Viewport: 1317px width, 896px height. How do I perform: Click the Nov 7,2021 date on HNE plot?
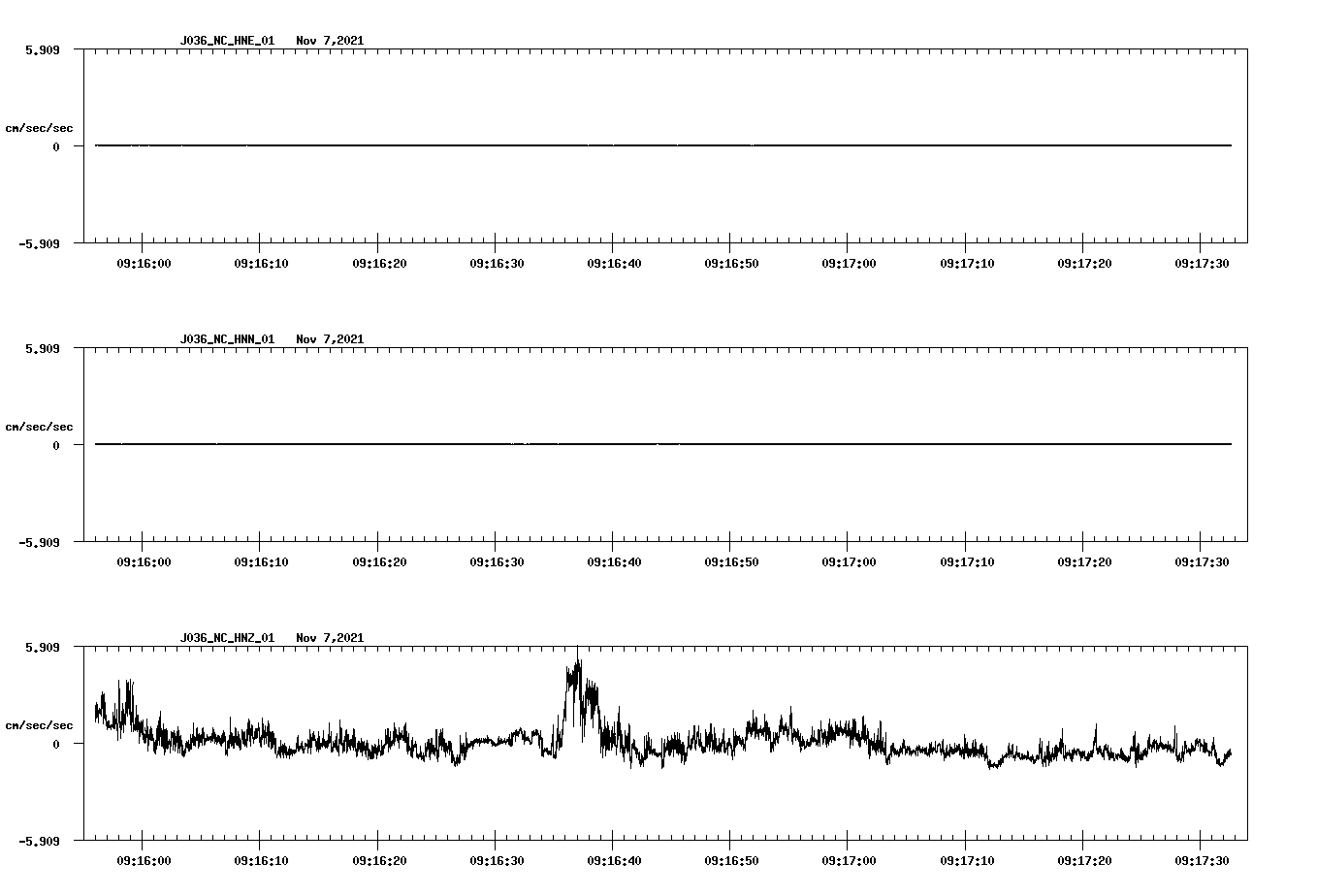(x=330, y=41)
